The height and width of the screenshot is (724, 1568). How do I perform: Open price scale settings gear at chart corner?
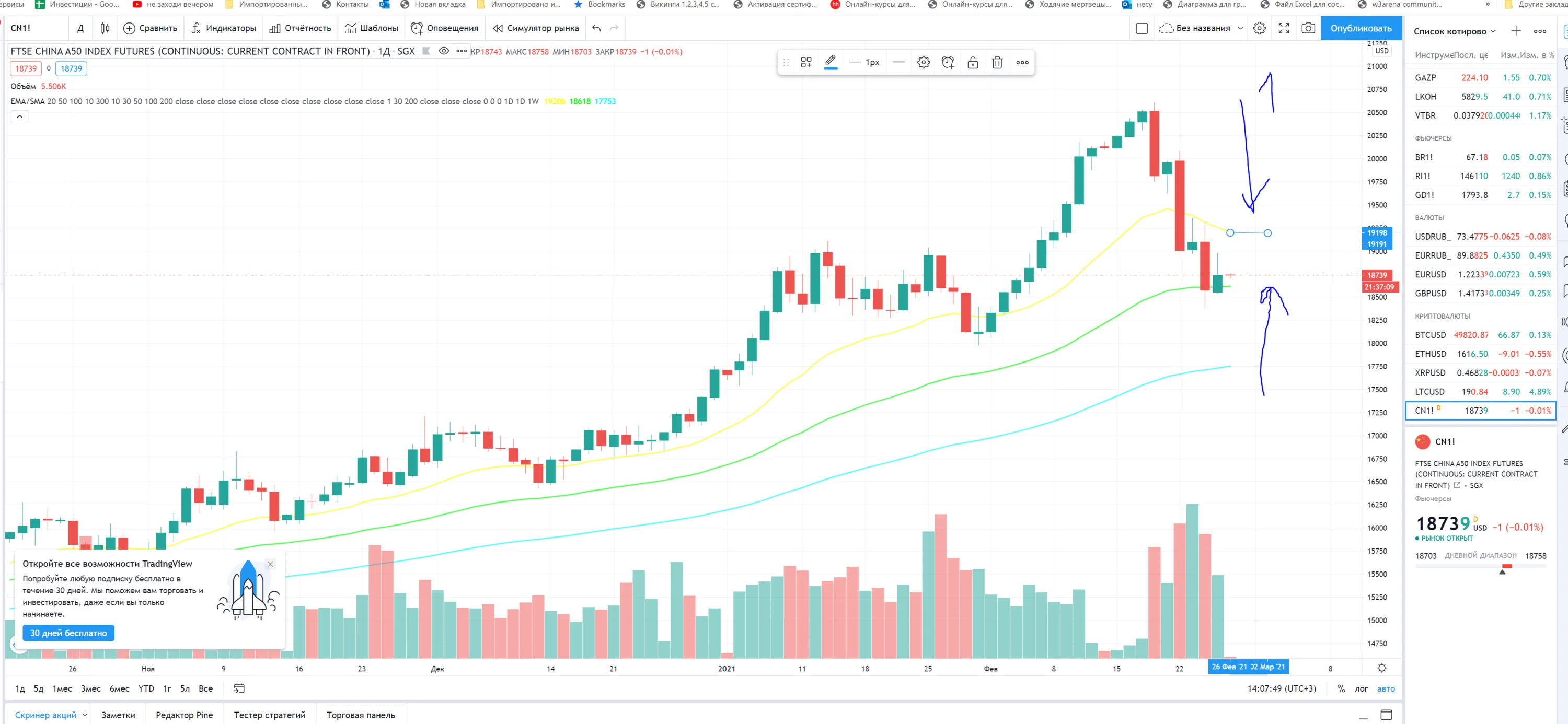click(1382, 668)
